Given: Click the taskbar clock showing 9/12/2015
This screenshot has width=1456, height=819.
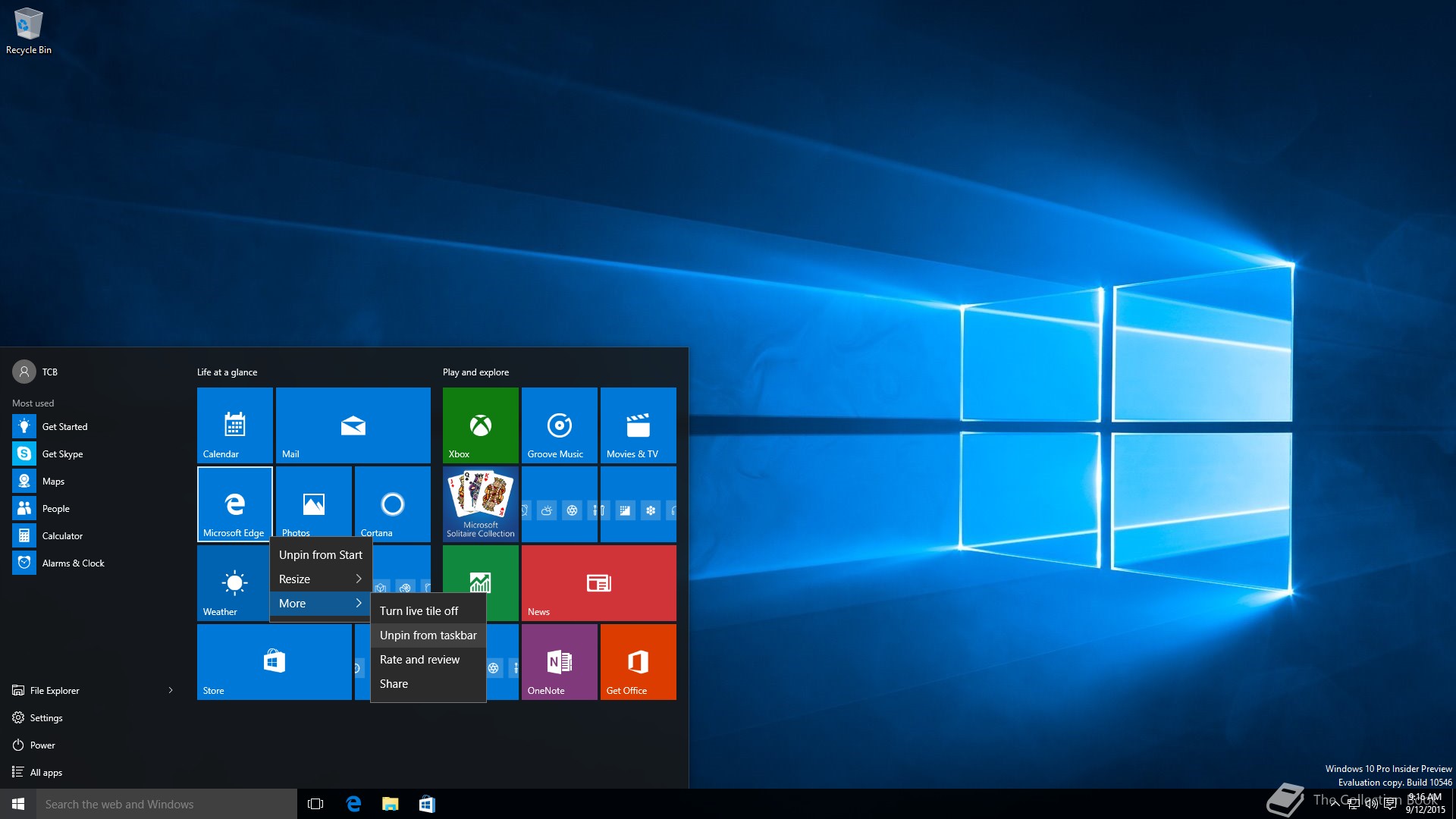Looking at the screenshot, I should click(1426, 804).
